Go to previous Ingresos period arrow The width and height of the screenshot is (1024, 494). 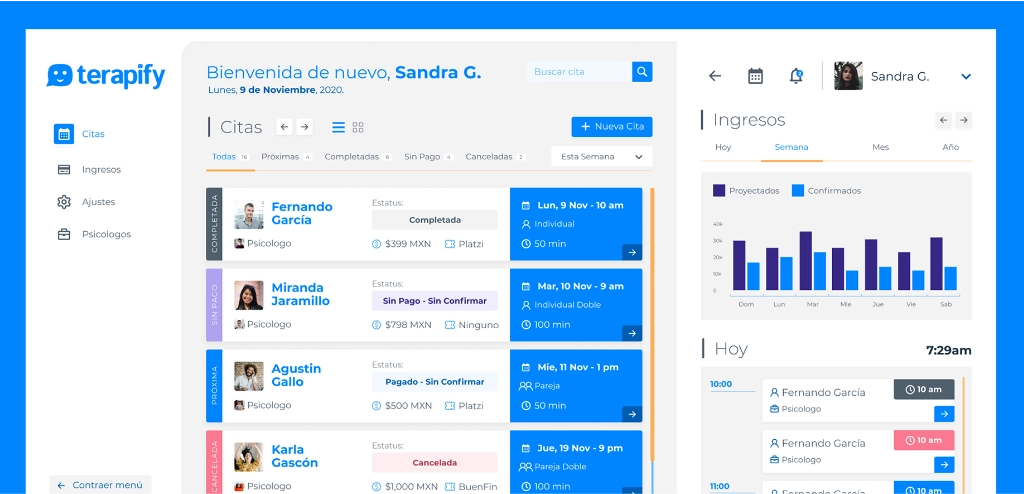(x=943, y=120)
